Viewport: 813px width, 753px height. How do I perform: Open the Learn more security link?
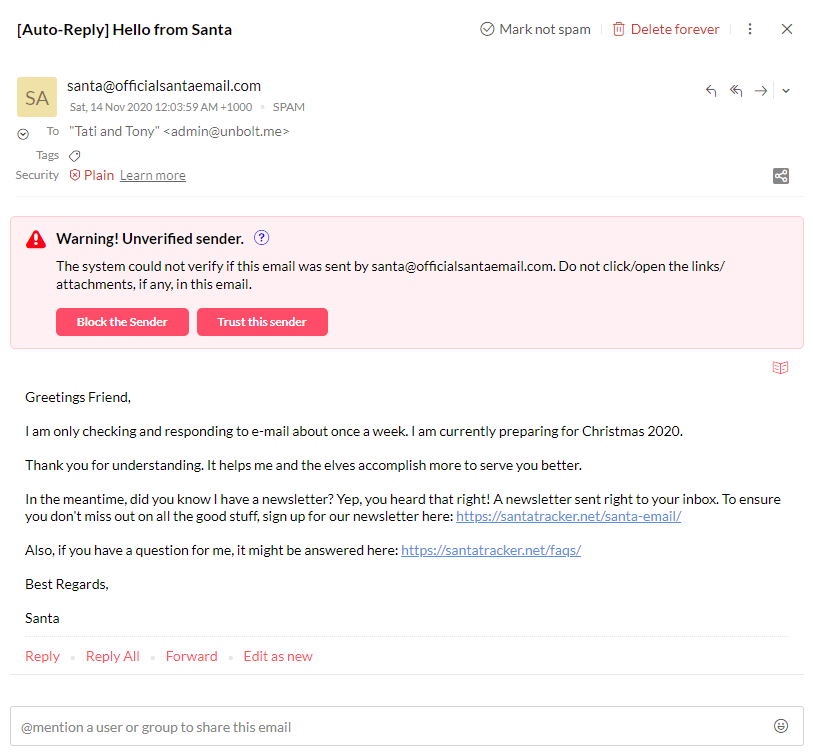point(152,176)
